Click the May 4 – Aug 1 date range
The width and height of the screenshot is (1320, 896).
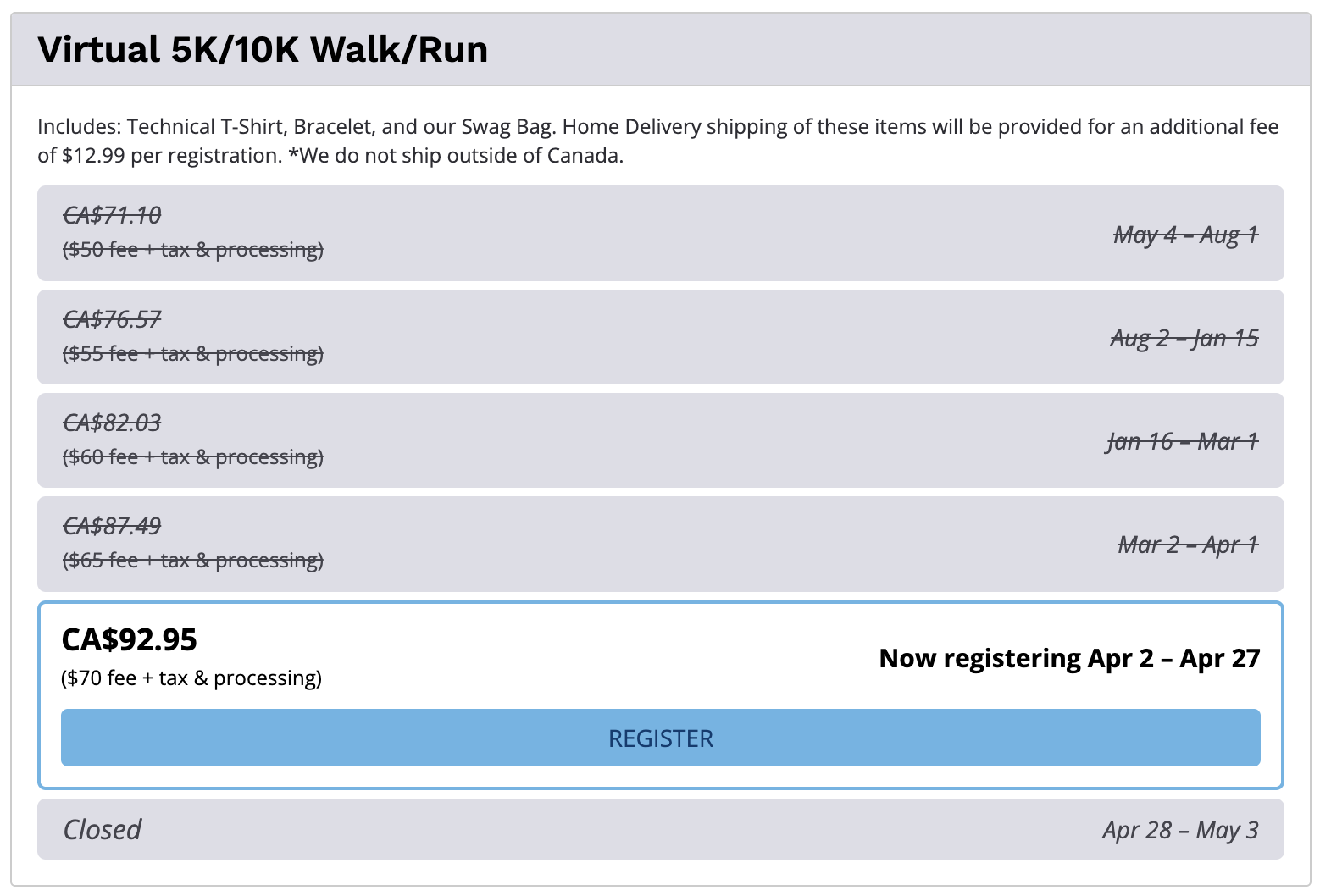(1185, 235)
